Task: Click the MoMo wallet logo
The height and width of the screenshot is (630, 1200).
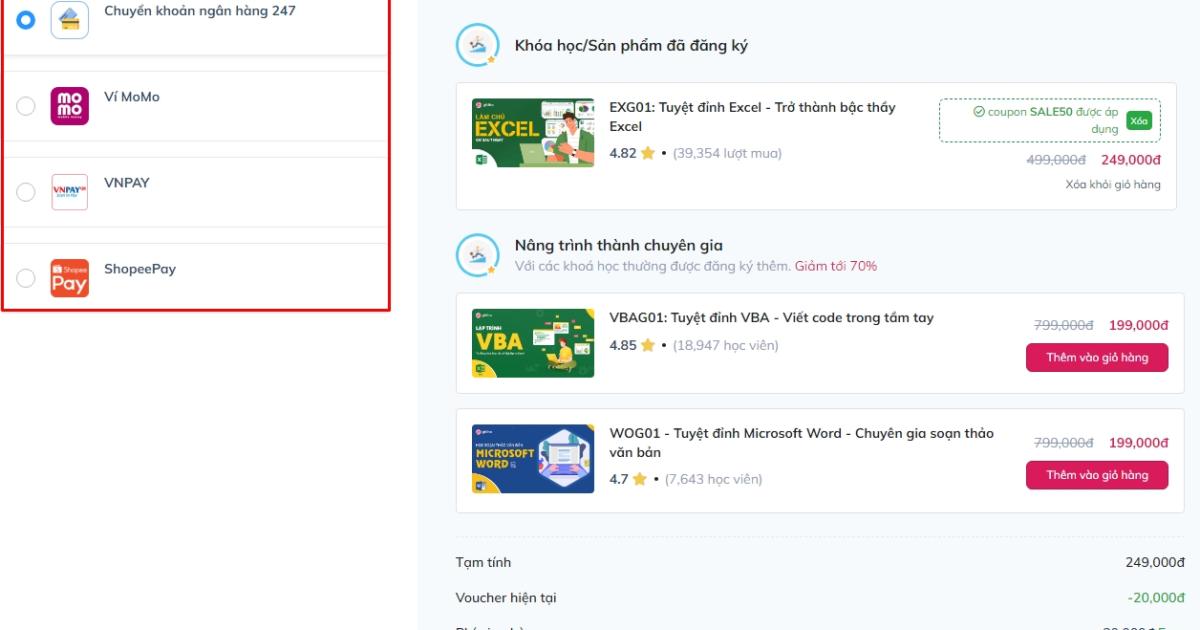Action: point(70,106)
